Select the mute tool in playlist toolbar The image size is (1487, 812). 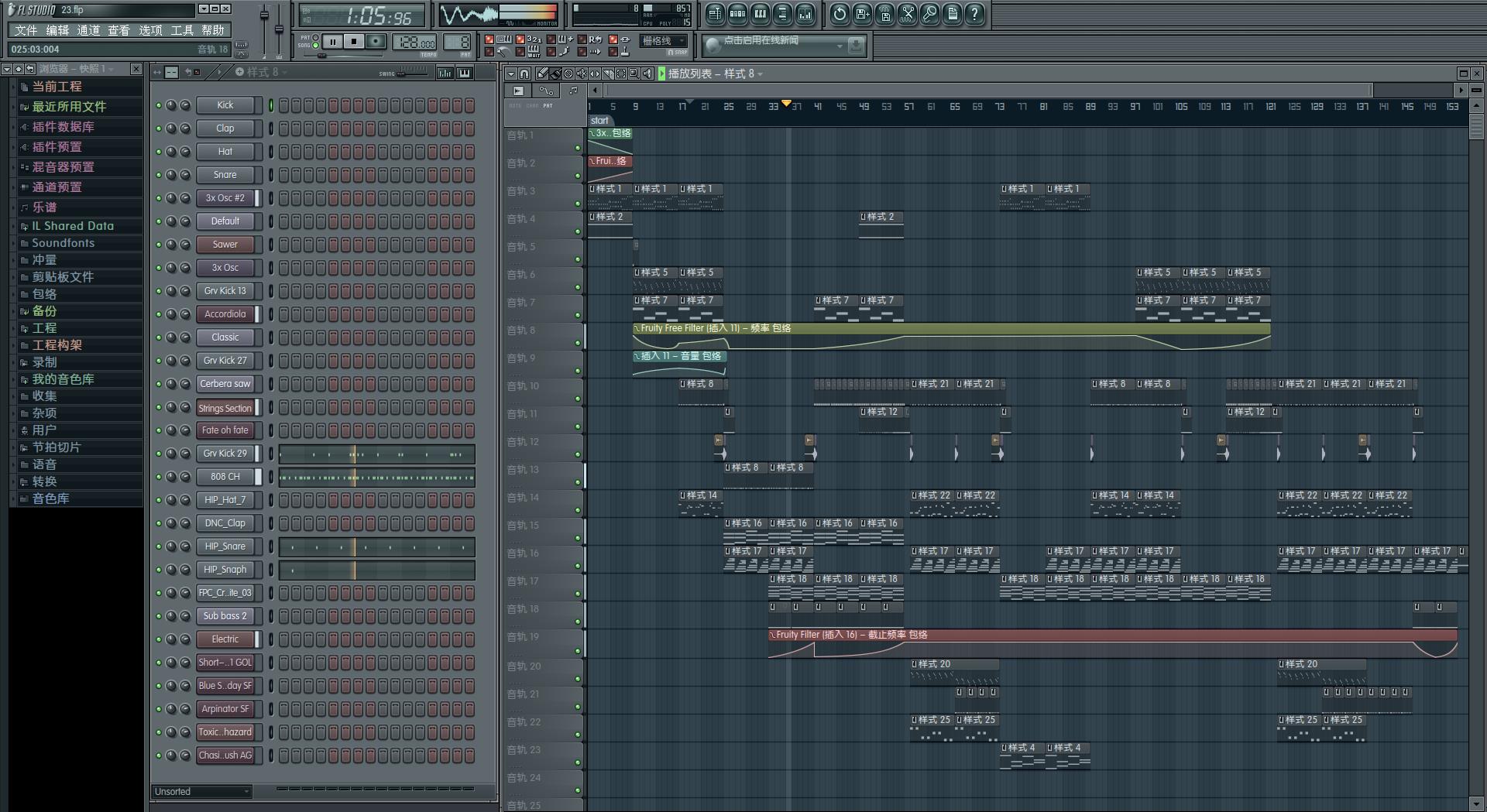coord(582,74)
